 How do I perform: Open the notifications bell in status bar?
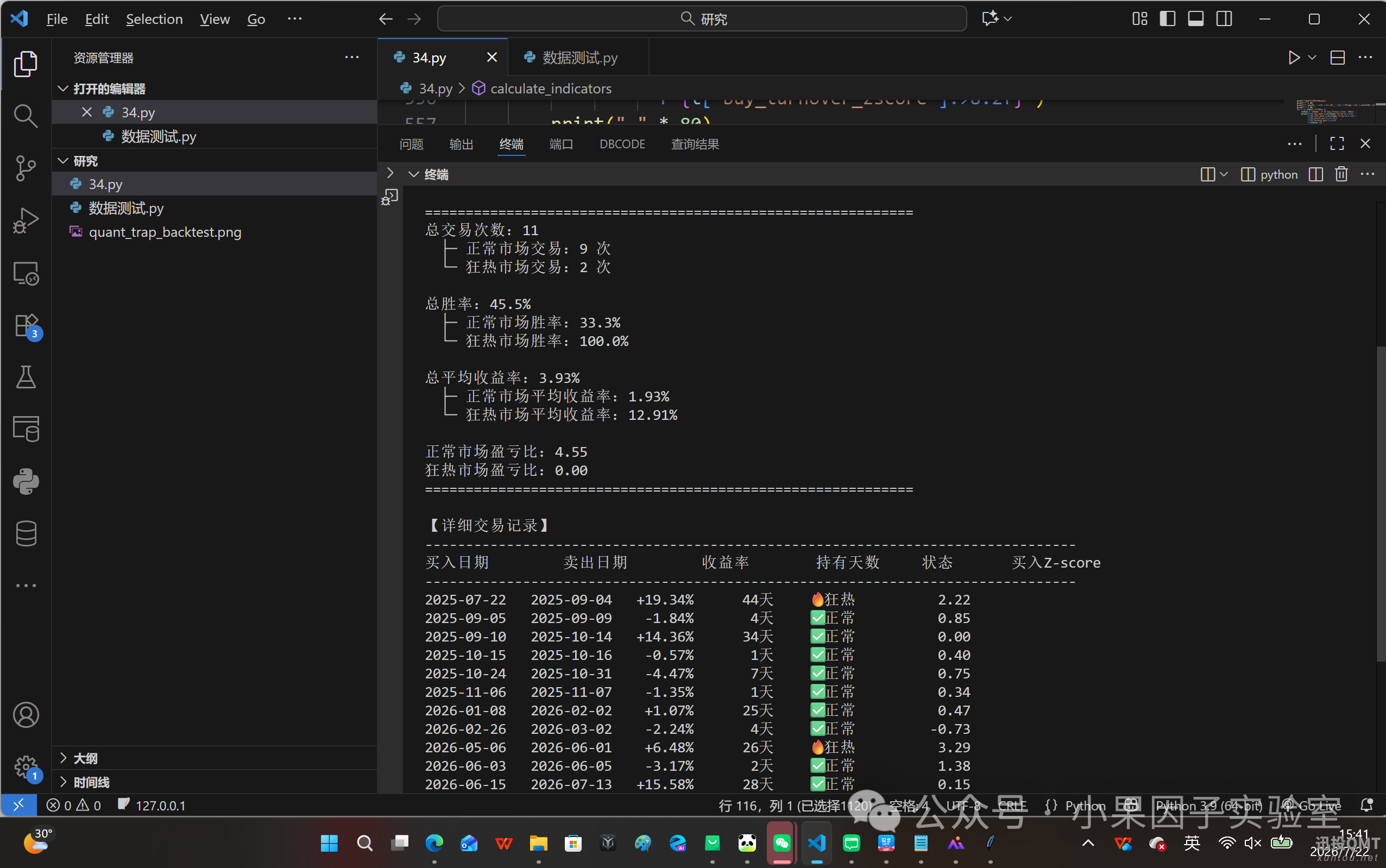1366,805
